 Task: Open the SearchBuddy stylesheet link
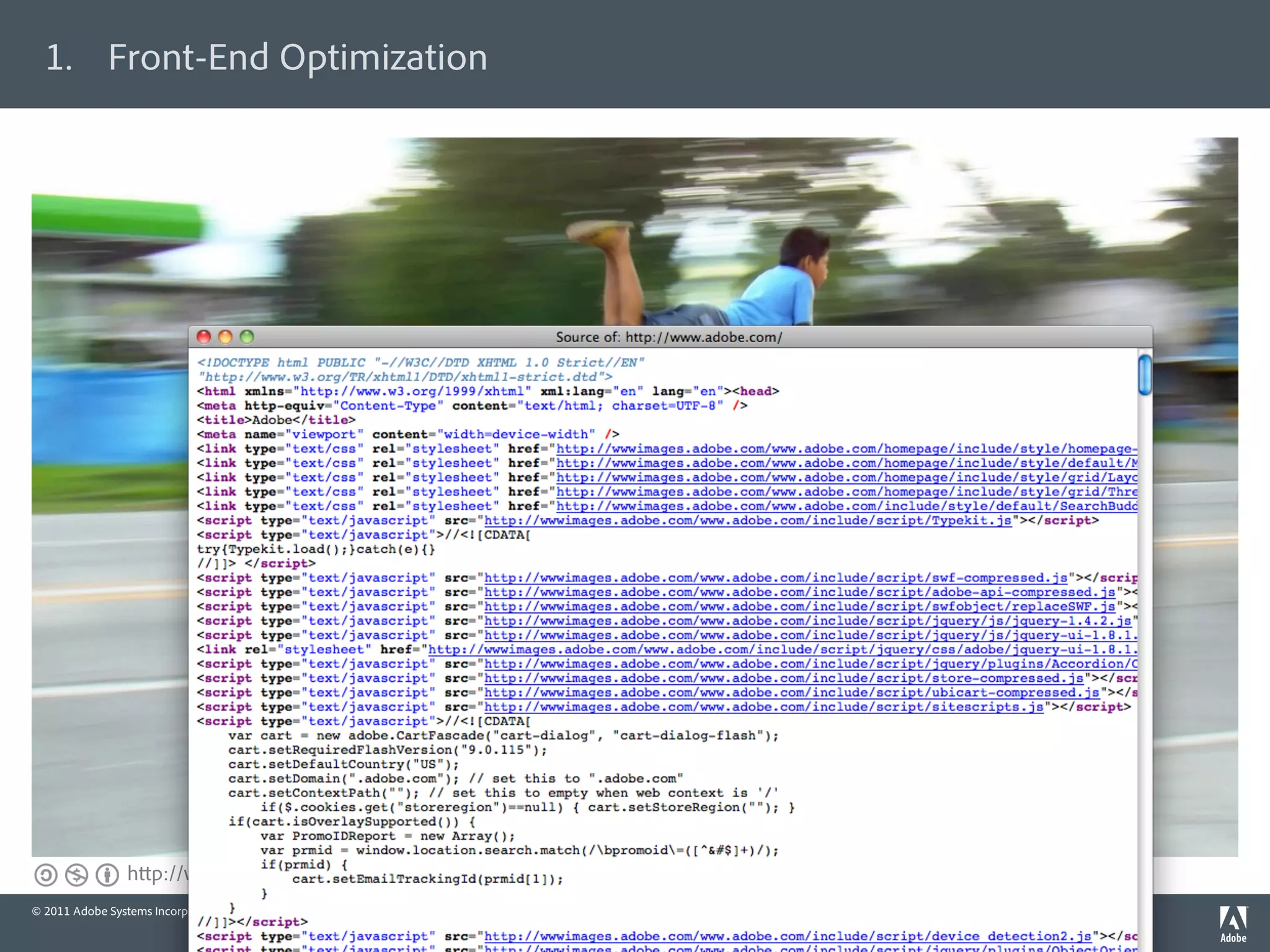point(846,506)
